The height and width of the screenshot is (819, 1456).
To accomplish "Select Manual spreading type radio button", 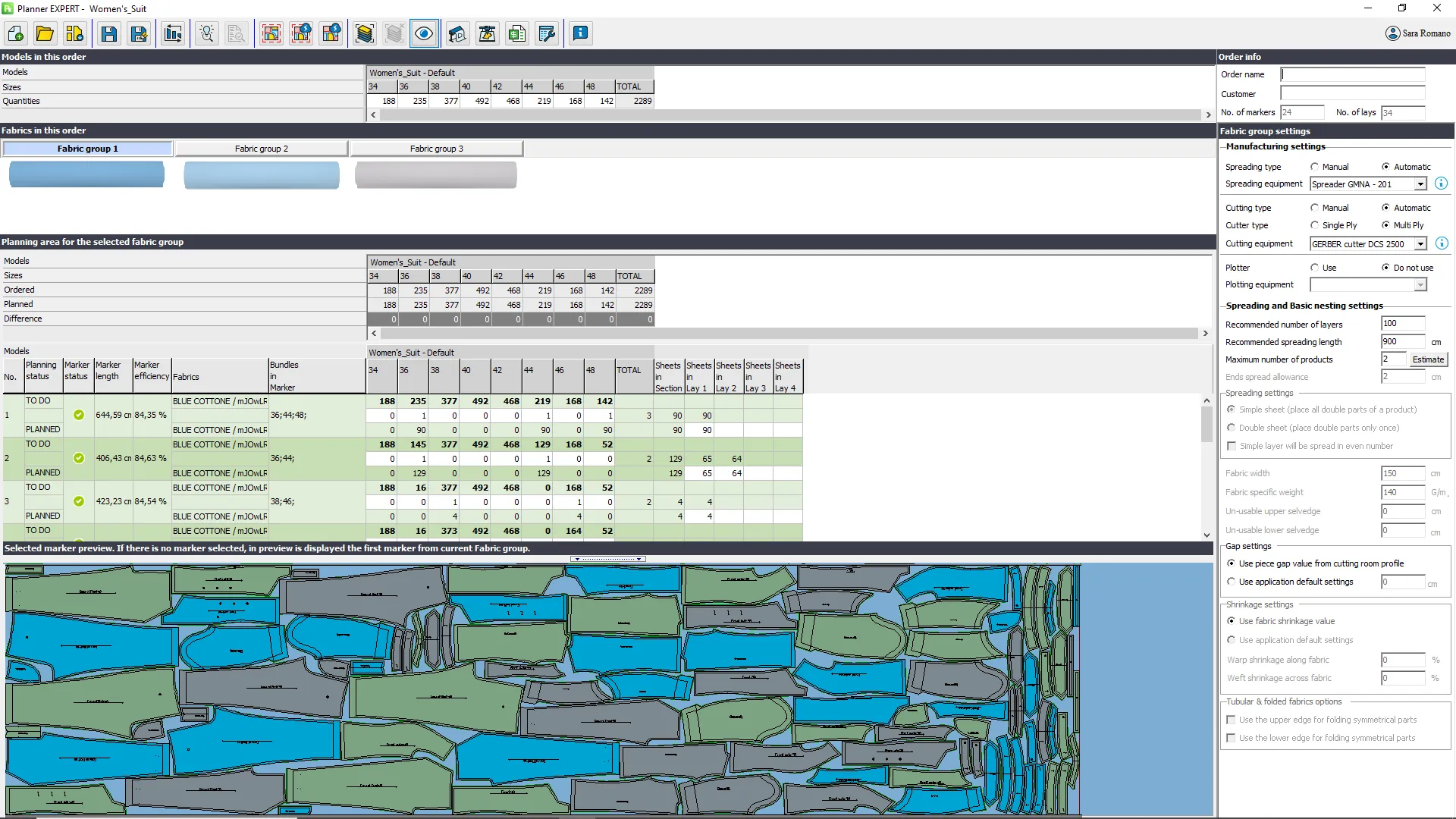I will tap(1315, 167).
